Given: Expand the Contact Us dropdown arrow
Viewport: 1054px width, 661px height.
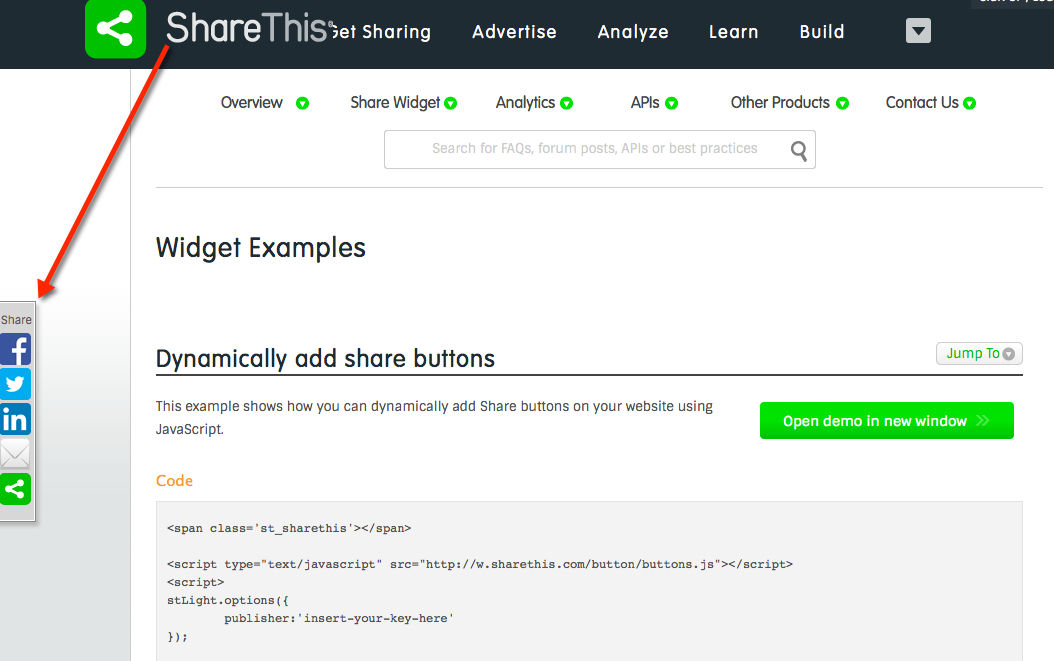Looking at the screenshot, I should (x=969, y=103).
